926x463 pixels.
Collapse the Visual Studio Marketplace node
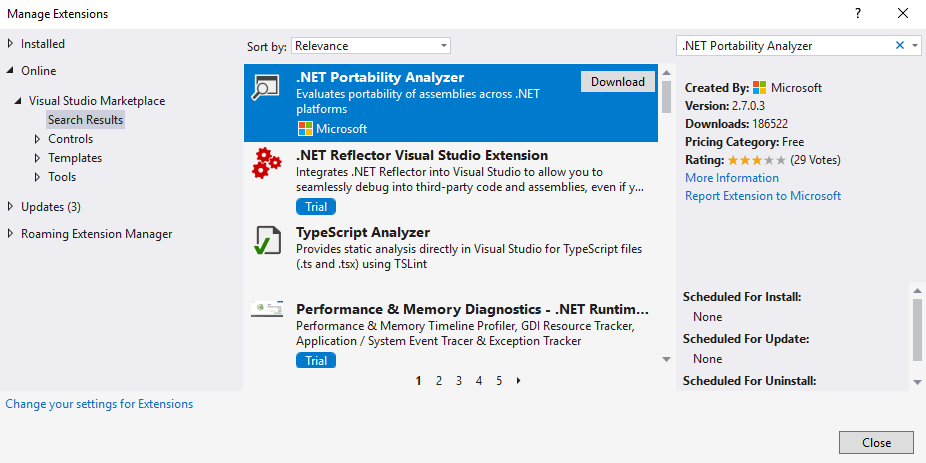[x=18, y=101]
